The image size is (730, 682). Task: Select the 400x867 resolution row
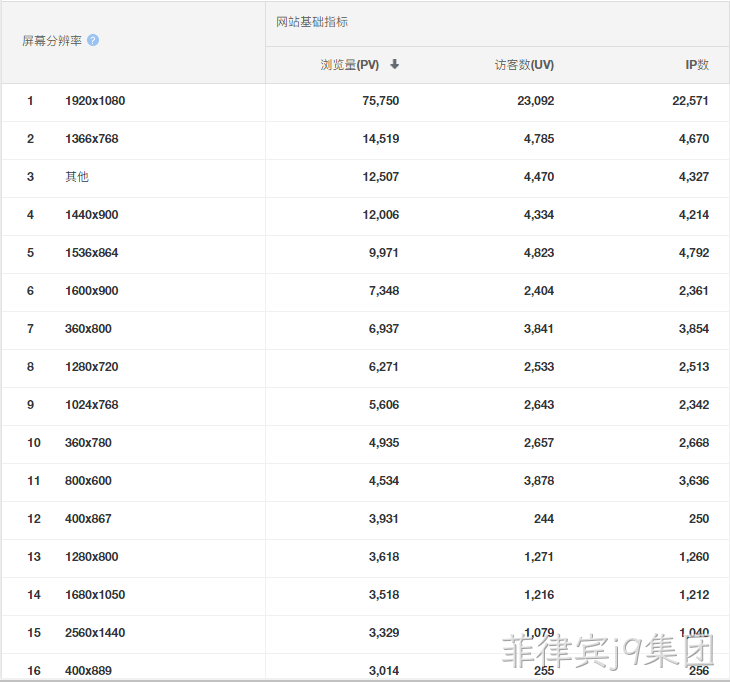tap(365, 519)
